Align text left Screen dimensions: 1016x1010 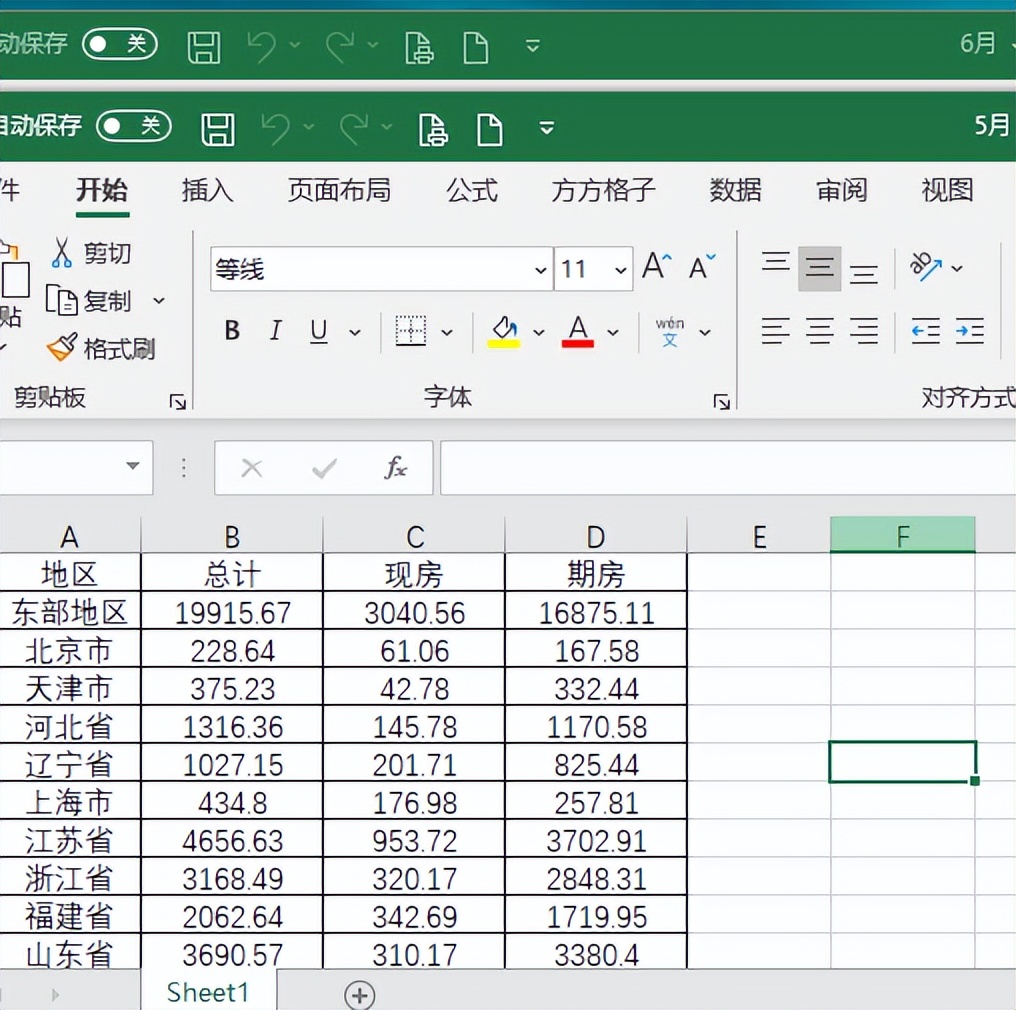(776, 331)
